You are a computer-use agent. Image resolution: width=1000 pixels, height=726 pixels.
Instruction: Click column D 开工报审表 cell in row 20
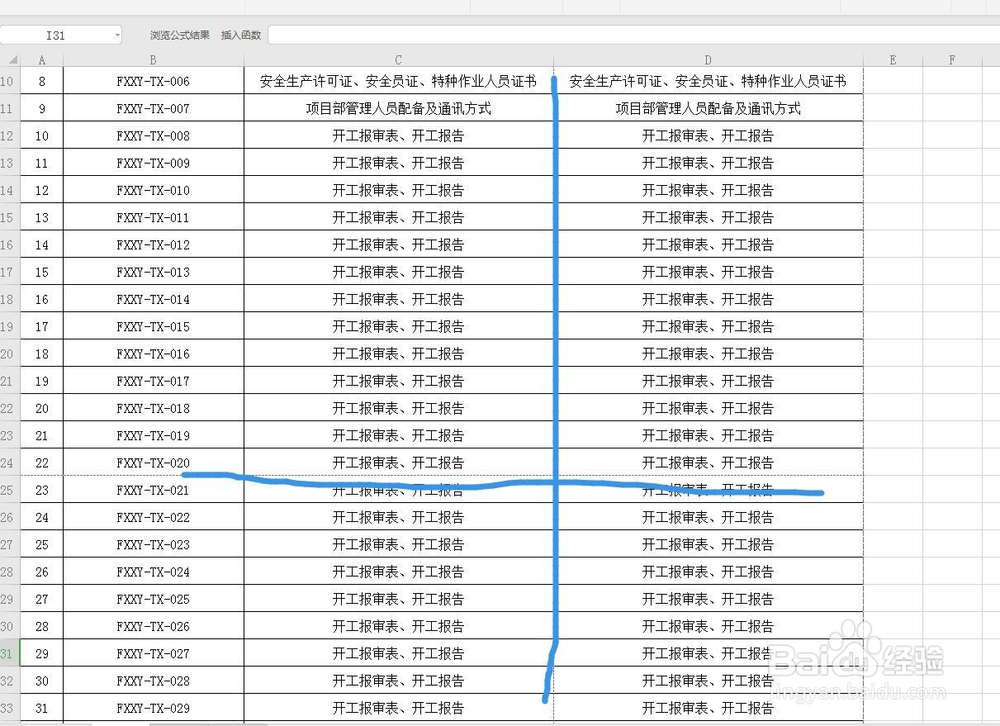[x=708, y=353]
